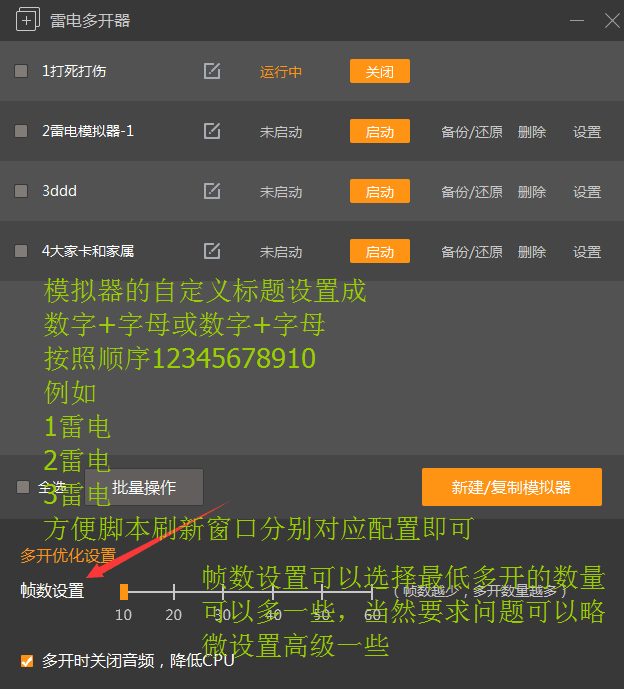Click the name text 3ddd
Image resolution: width=624 pixels, height=689 pixels.
tap(59, 191)
